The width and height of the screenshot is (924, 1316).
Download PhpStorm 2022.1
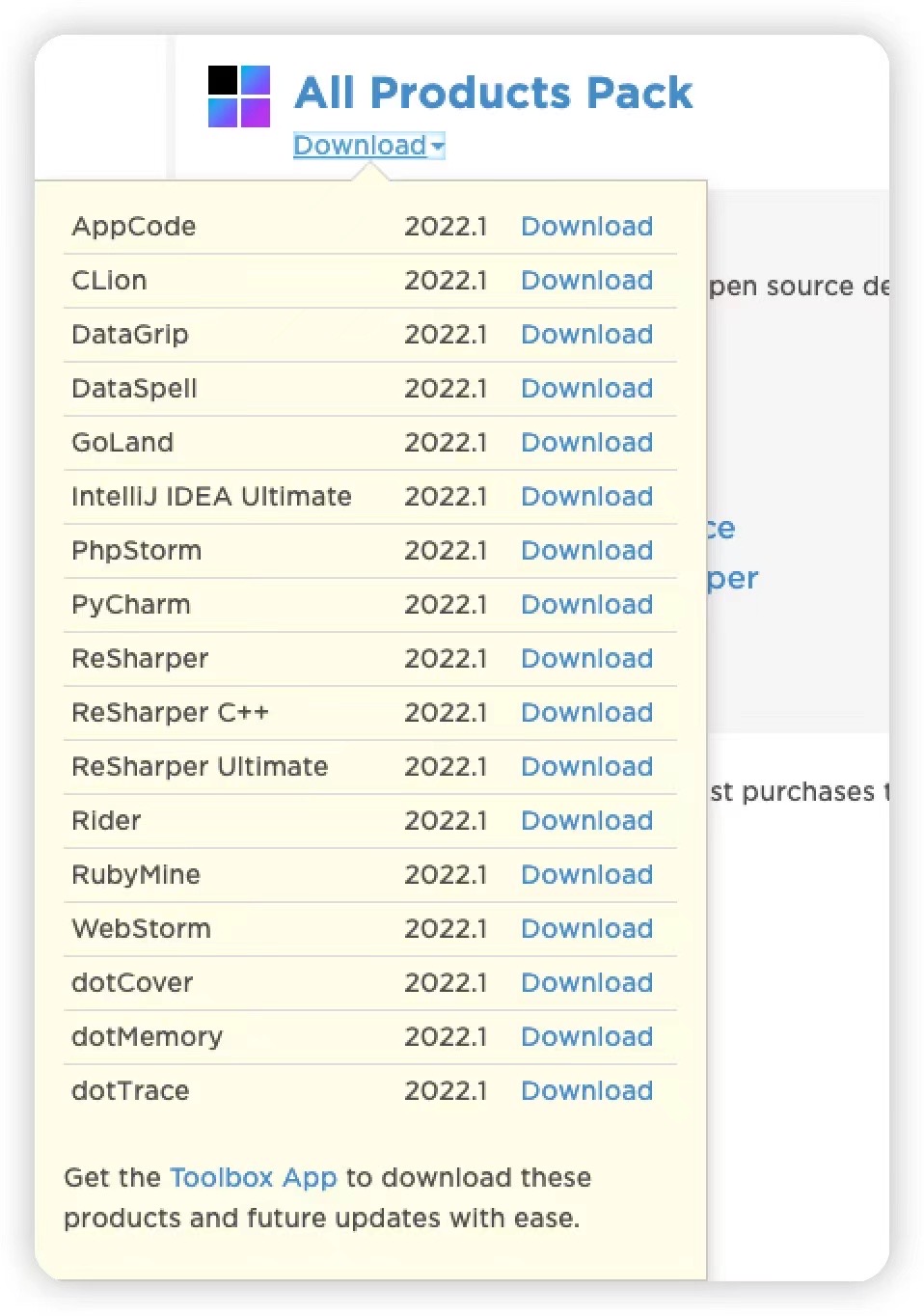click(x=586, y=550)
